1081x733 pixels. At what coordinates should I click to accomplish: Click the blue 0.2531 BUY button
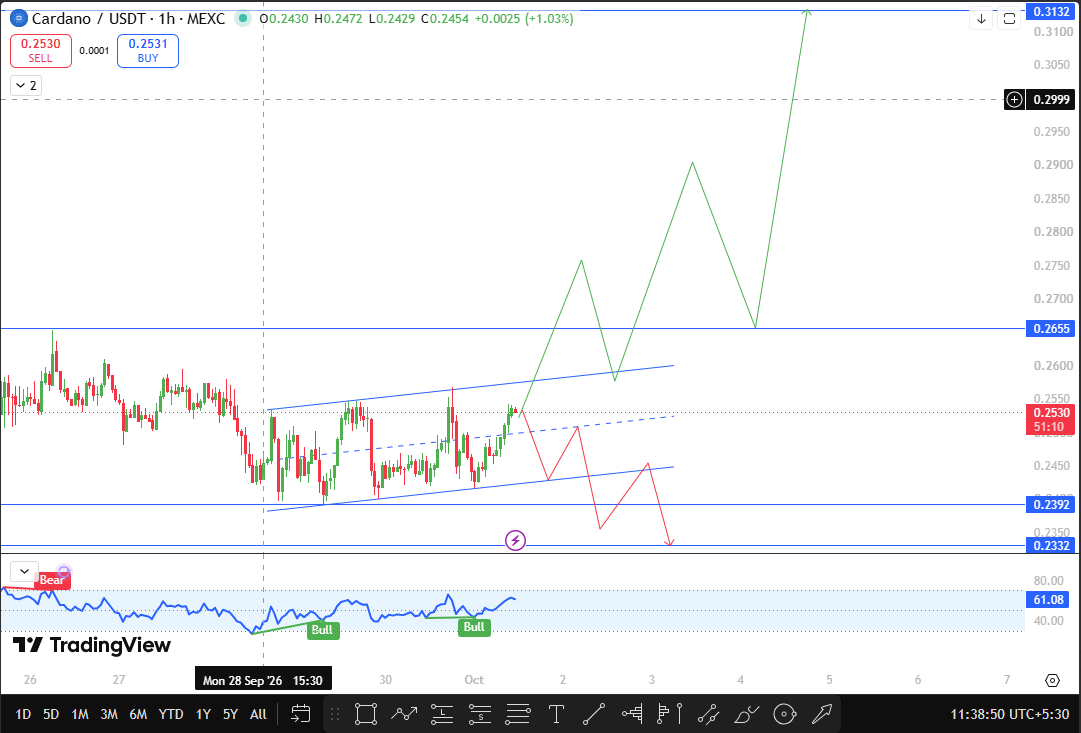(148, 51)
